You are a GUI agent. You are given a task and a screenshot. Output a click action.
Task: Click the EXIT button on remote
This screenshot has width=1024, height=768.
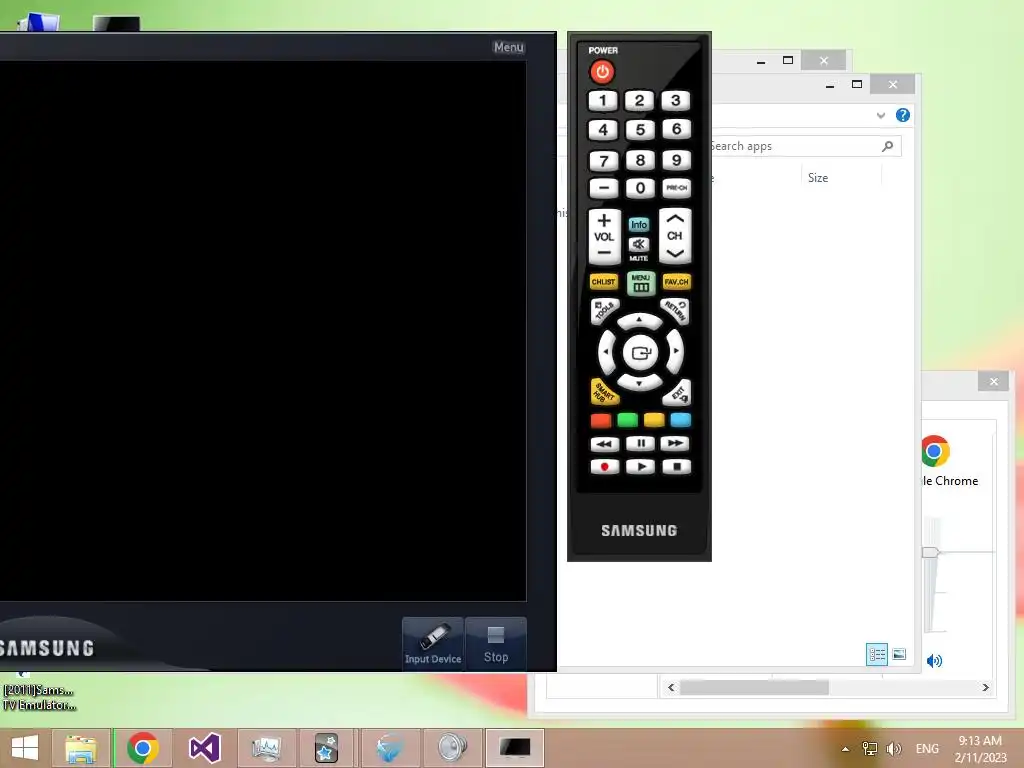coord(677,392)
